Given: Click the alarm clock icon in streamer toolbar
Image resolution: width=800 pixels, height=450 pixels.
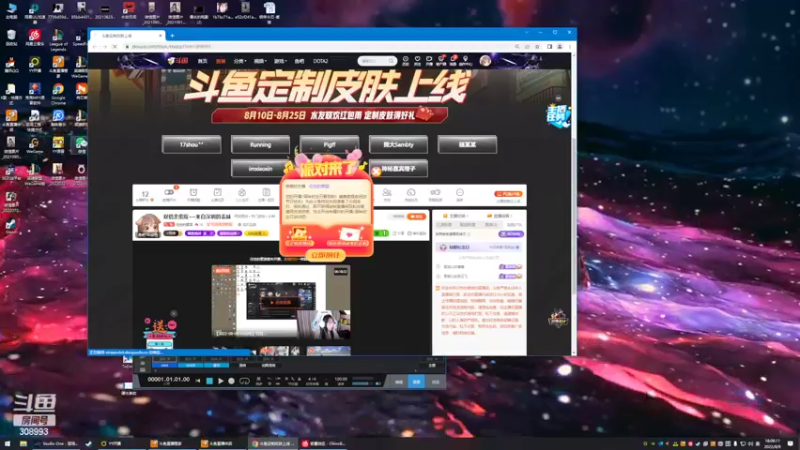Looking at the screenshot, I should tap(193, 194).
